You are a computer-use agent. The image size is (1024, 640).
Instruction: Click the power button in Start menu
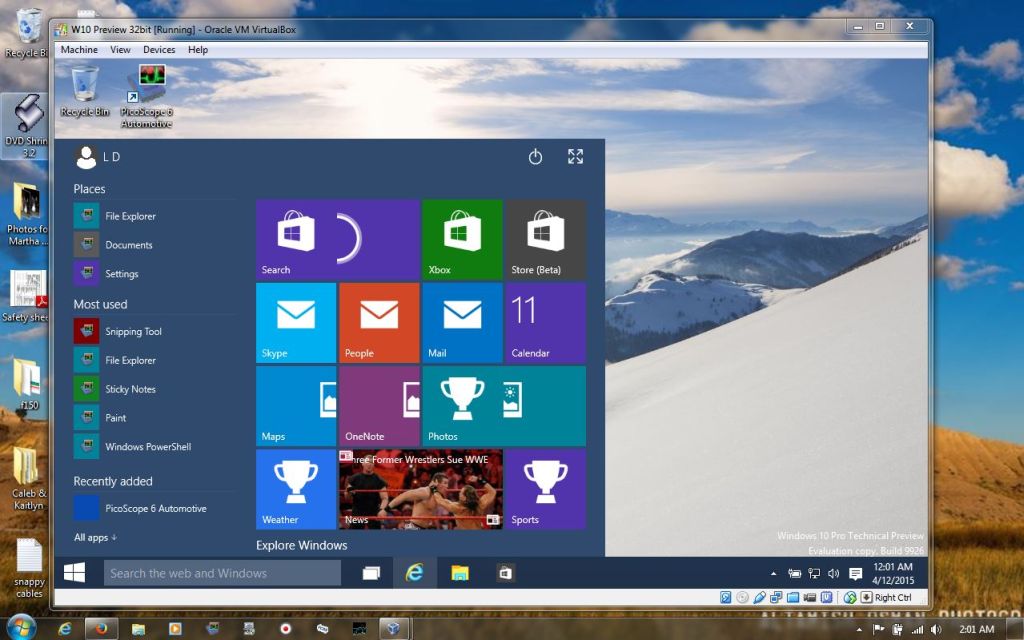536,157
